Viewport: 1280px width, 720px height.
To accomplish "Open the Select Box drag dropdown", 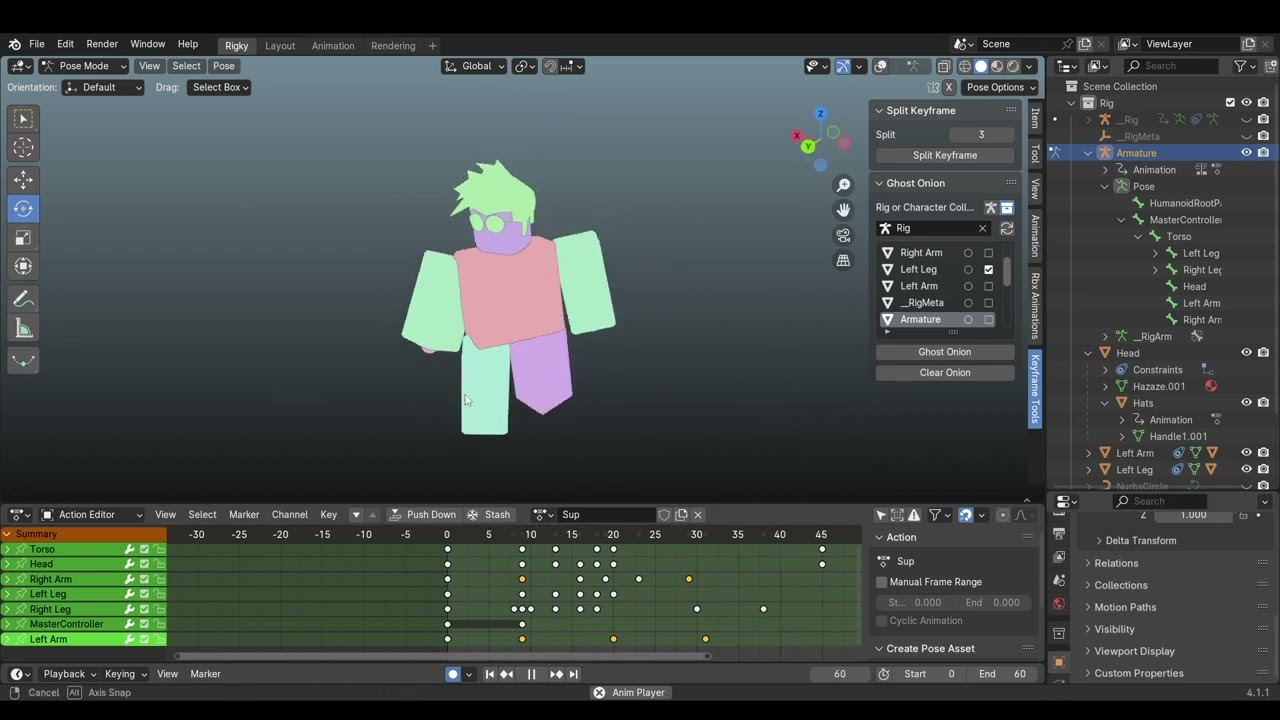I will point(218,88).
